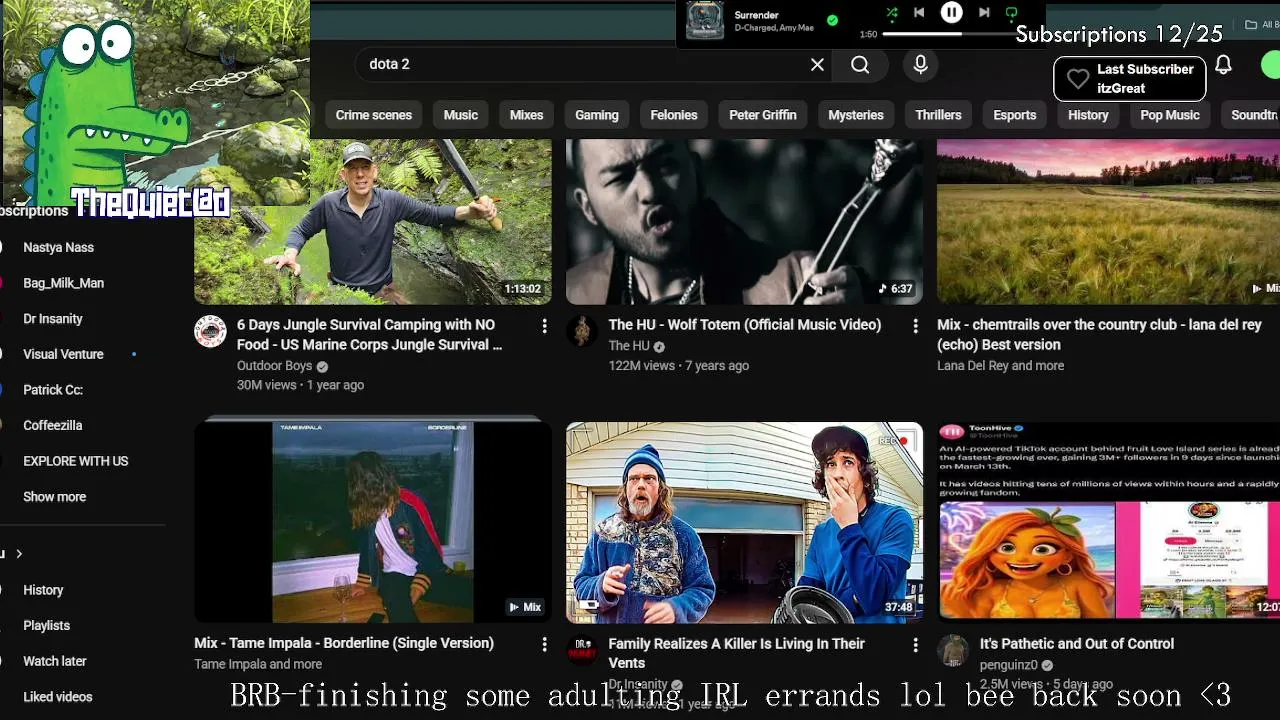Open the Surrender album art
1280x720 pixels.
pos(705,21)
